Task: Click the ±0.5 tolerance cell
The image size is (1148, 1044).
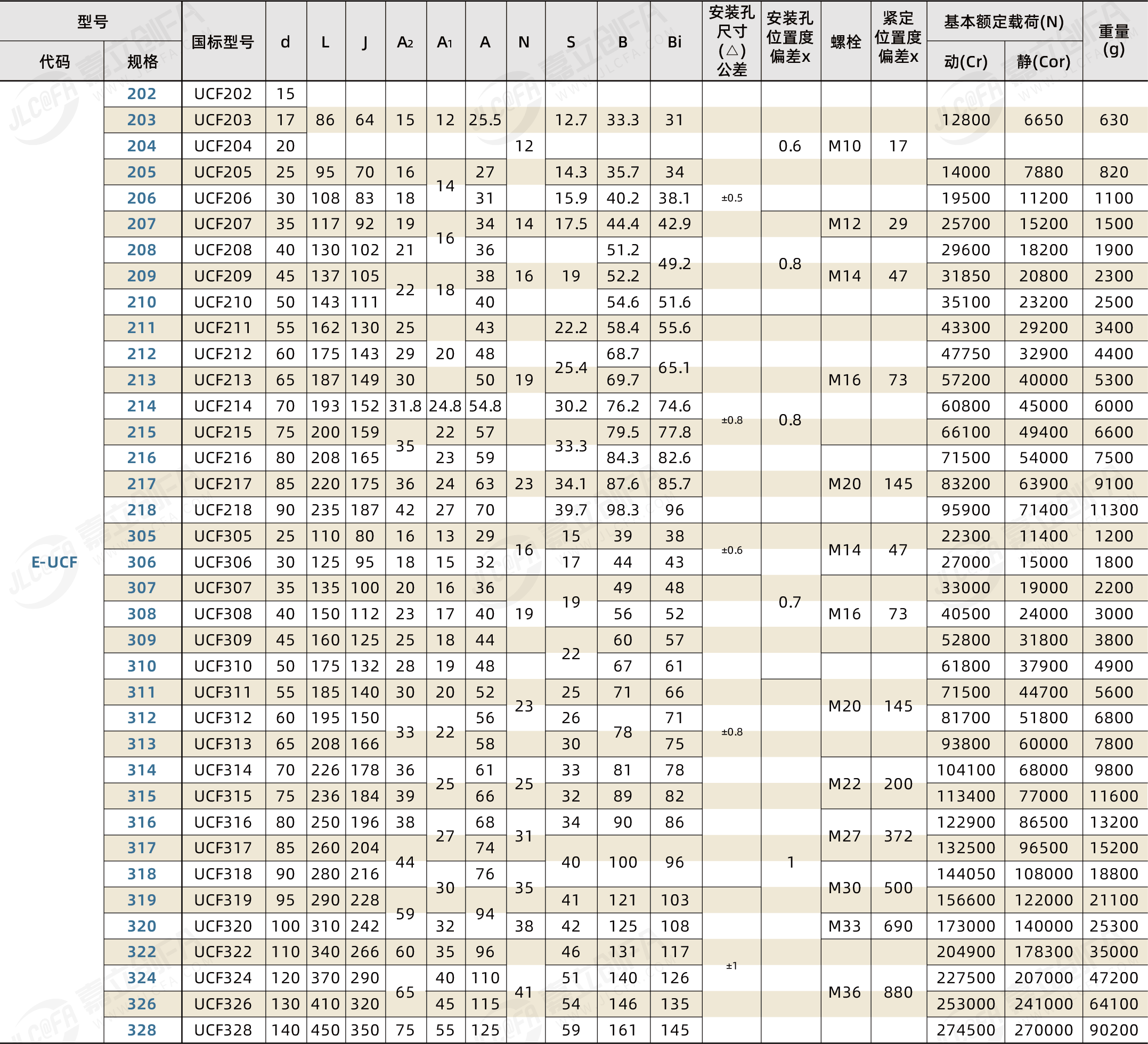Action: pyautogui.click(x=732, y=198)
